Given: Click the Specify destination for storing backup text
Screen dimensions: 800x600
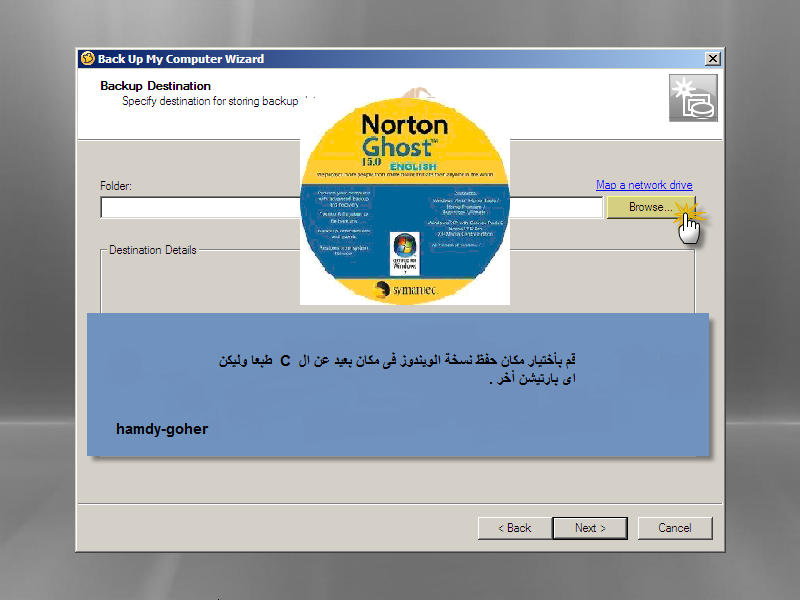Looking at the screenshot, I should click(x=210, y=101).
